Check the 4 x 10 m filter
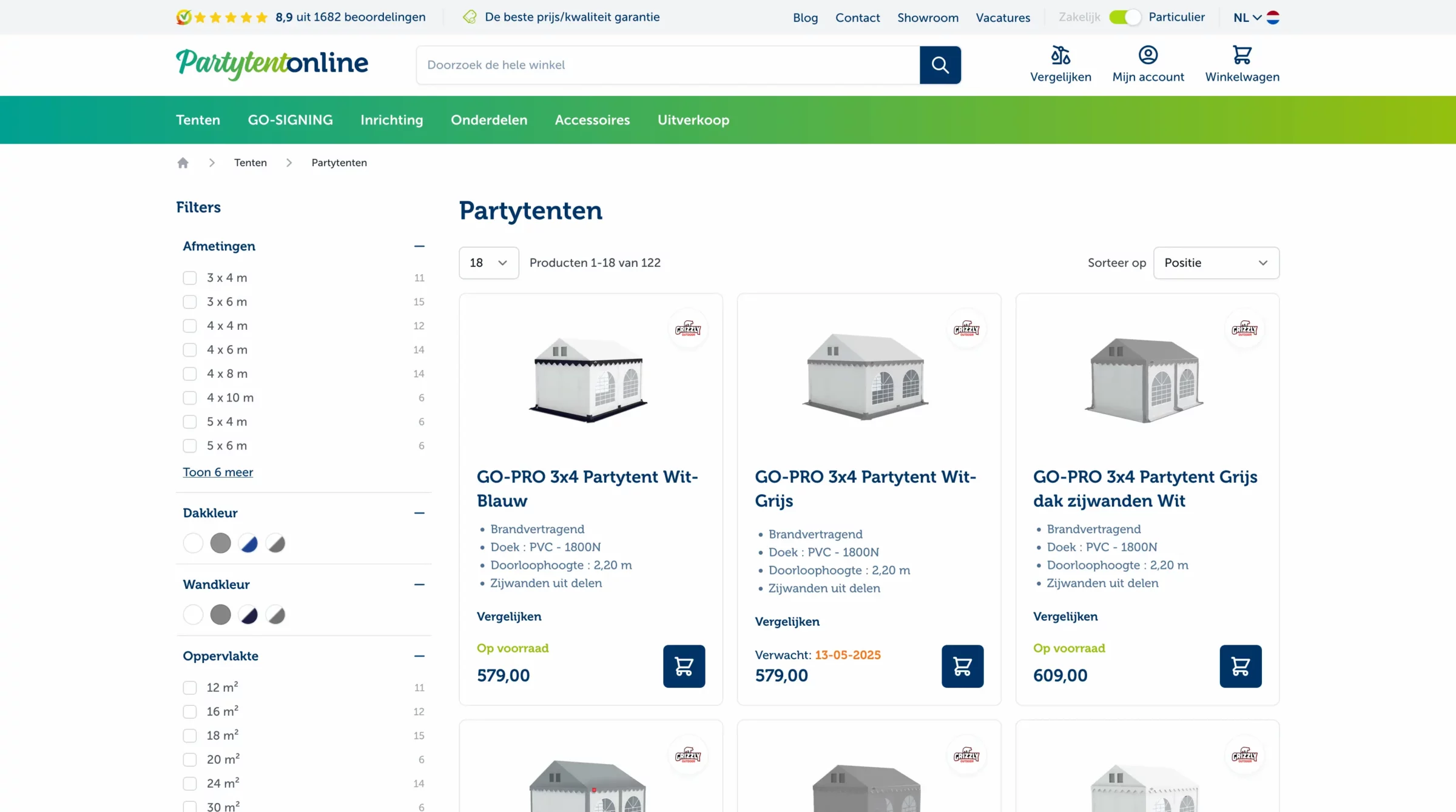Screen dimensions: 1456x812 pos(190,398)
